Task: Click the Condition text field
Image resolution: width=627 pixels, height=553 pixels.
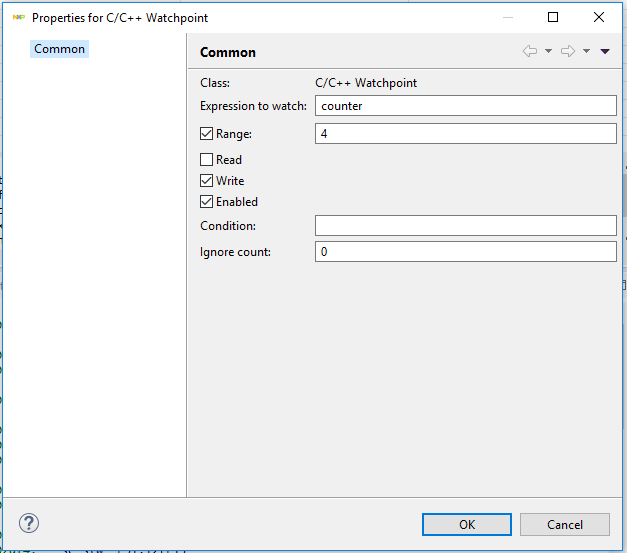Action: click(x=465, y=225)
